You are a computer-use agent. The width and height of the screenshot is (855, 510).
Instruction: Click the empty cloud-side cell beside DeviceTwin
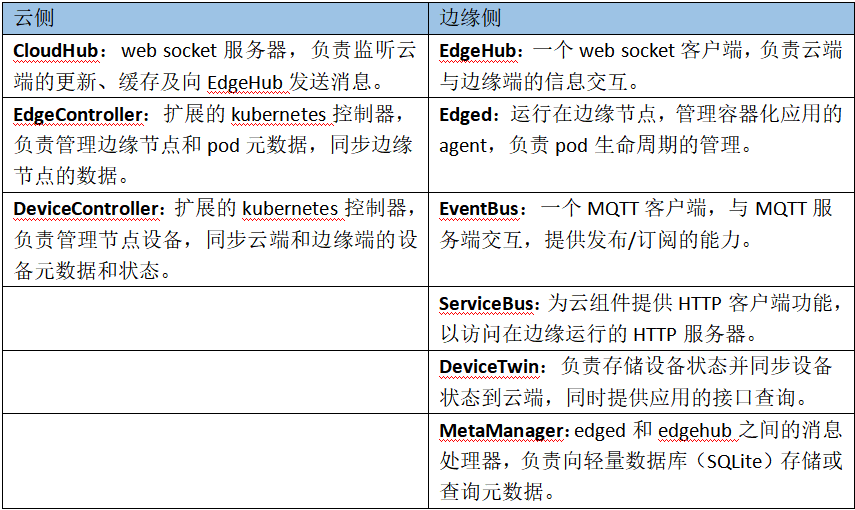[215, 381]
